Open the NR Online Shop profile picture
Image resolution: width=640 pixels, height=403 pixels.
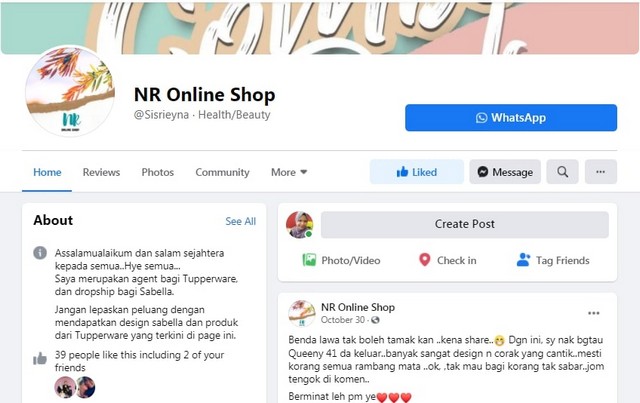[70, 91]
